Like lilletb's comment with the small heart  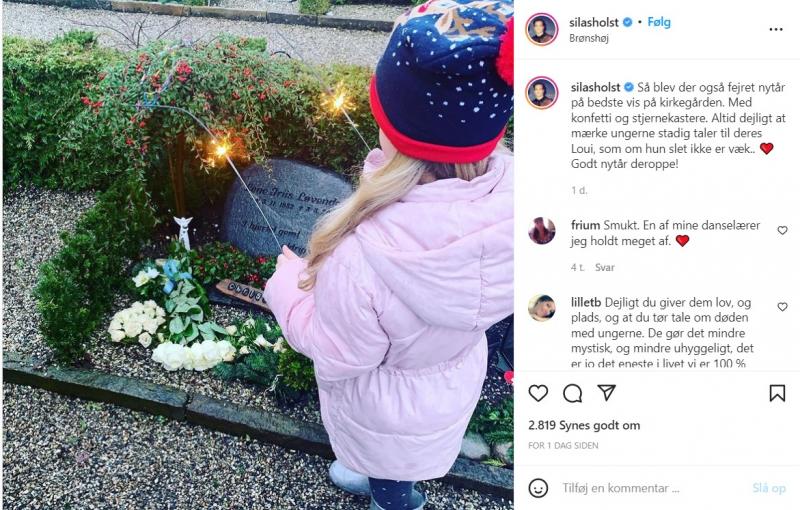click(782, 307)
